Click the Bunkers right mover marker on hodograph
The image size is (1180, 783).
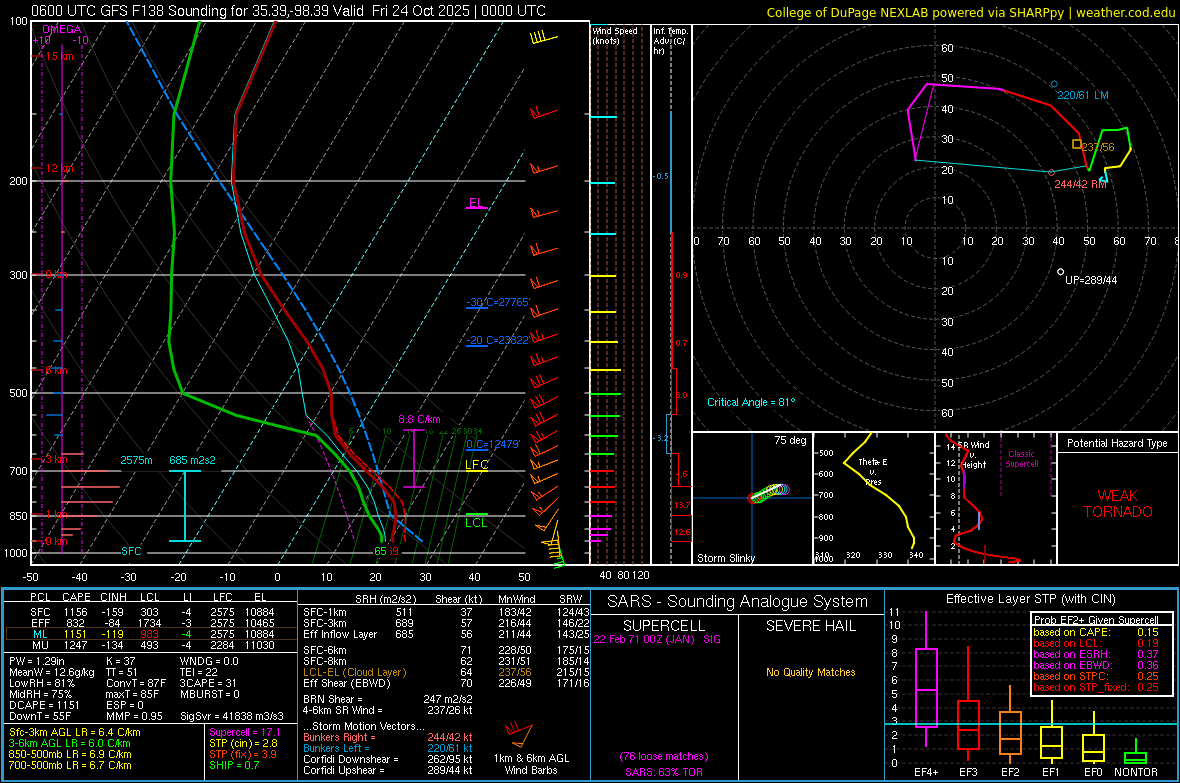pos(1051,172)
